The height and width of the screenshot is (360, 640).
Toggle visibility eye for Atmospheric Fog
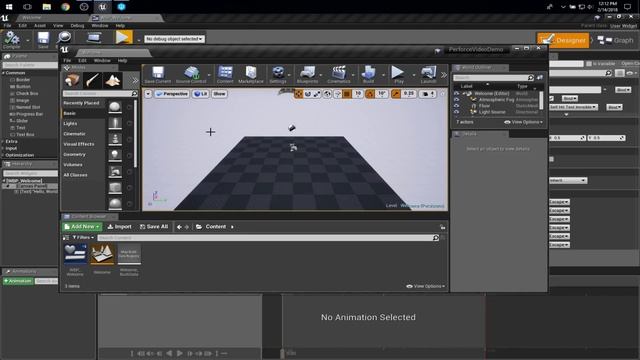click(456, 100)
